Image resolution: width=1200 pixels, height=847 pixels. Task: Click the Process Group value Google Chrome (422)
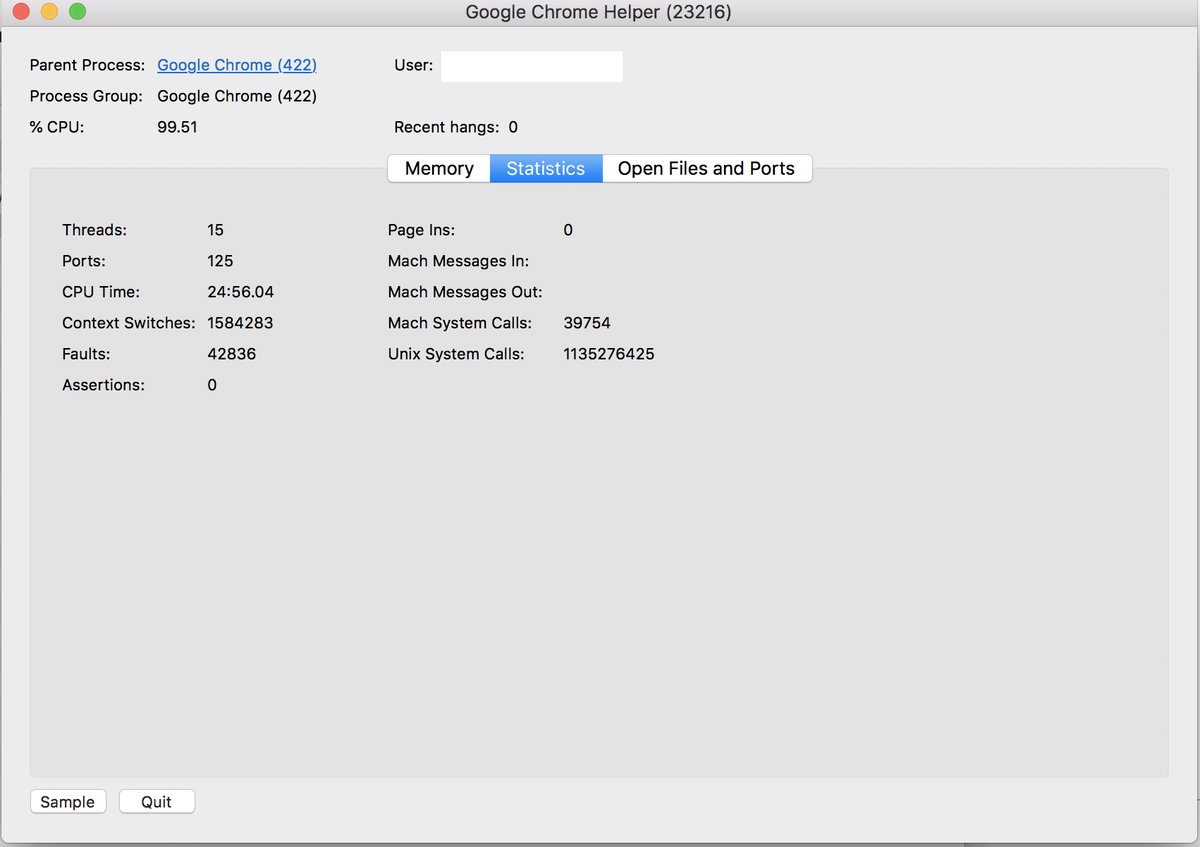[237, 96]
